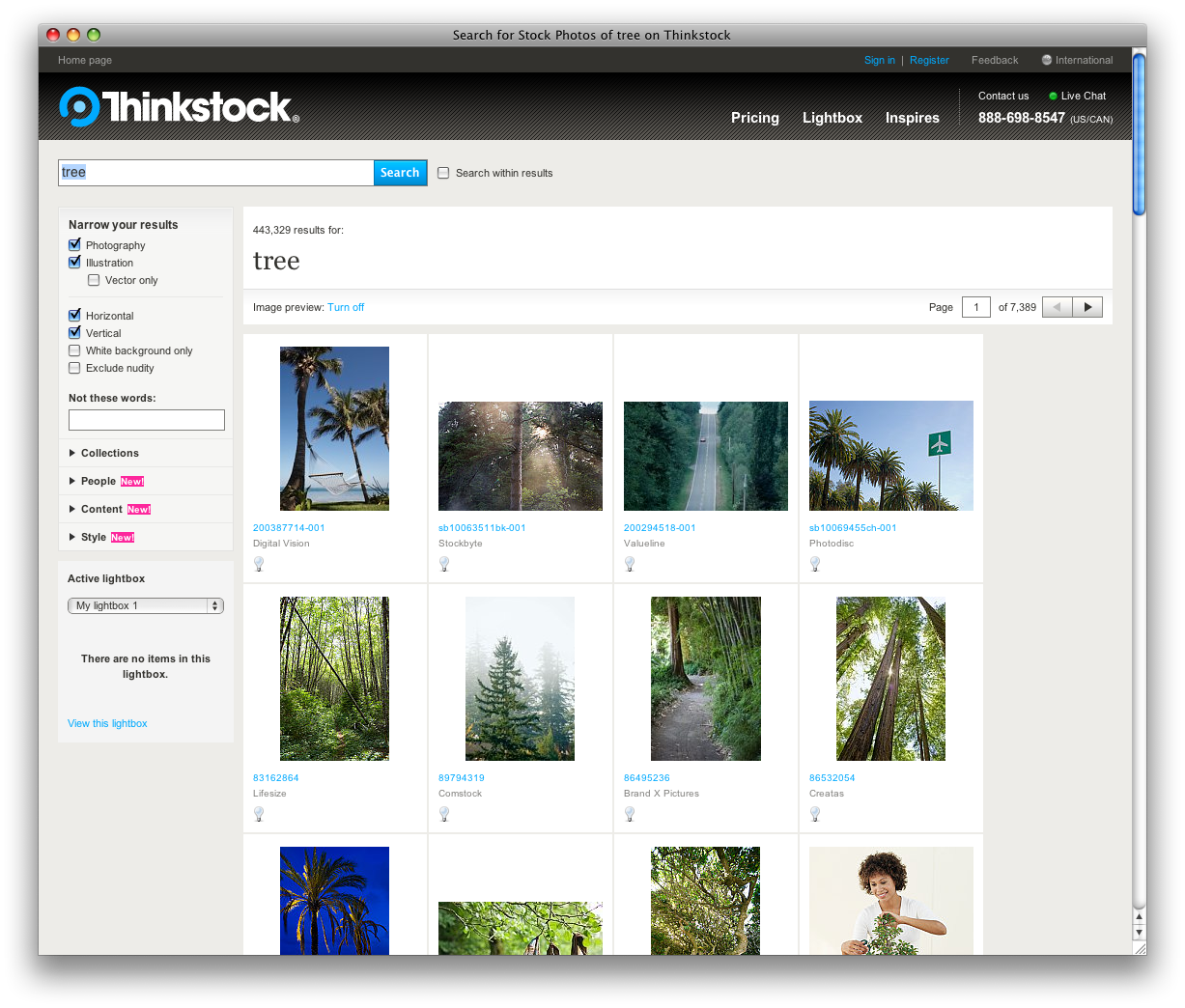This screenshot has width=1185, height=1008.
Task: Click the blue Search button
Action: pos(400,173)
